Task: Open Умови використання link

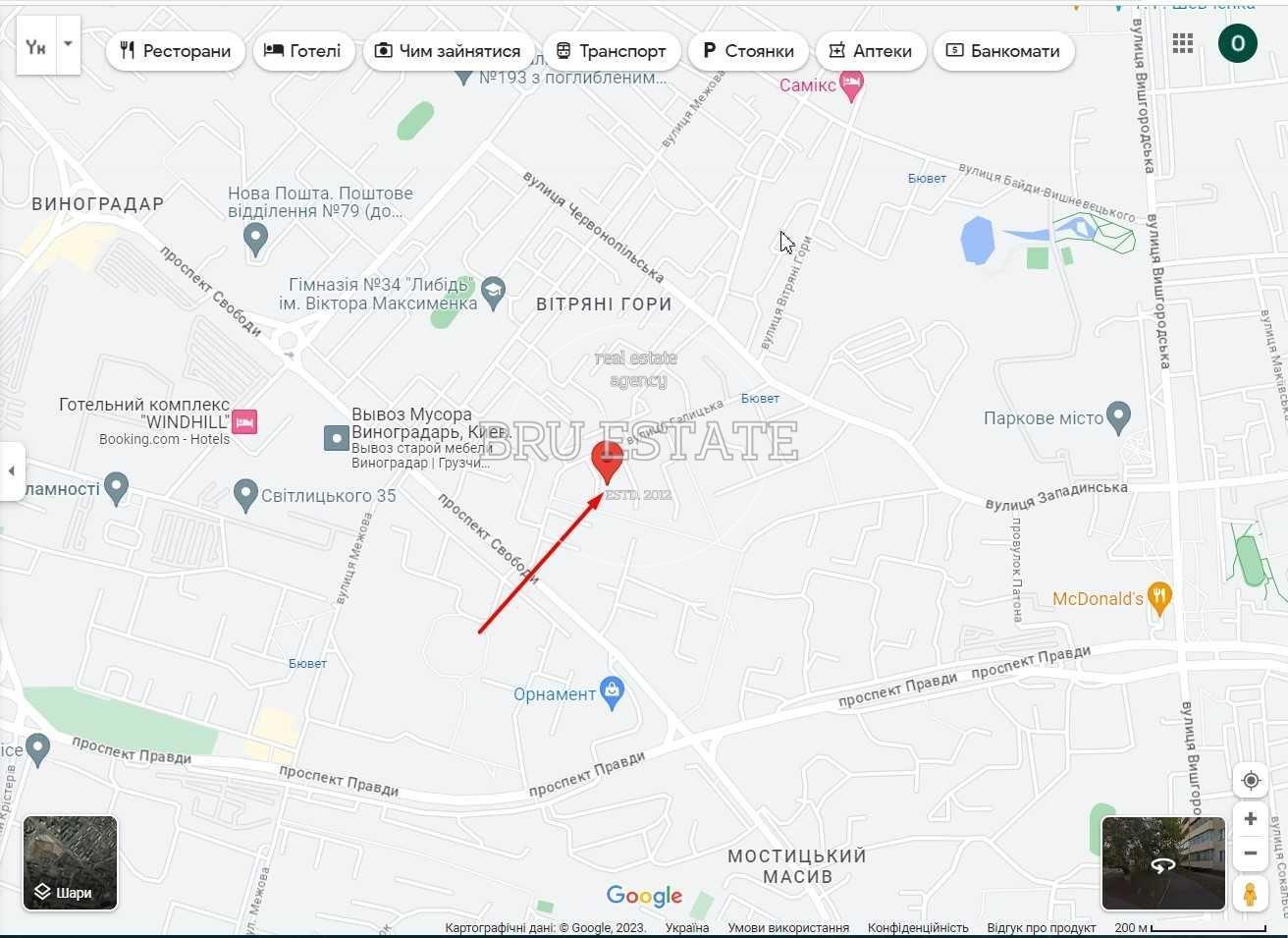Action: [x=788, y=927]
